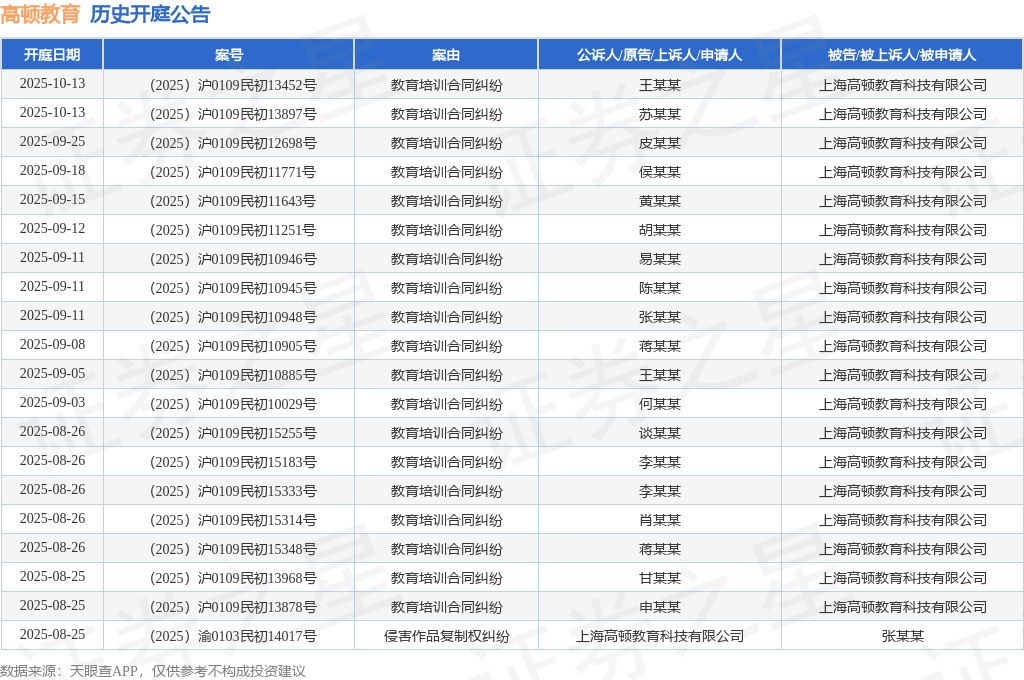Select defendant 张某某 in last row

coord(903,636)
